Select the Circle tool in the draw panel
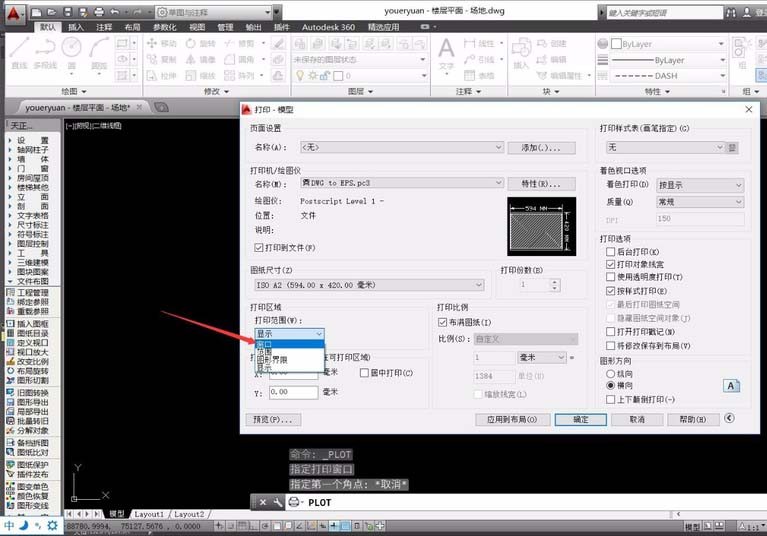 click(x=71, y=53)
